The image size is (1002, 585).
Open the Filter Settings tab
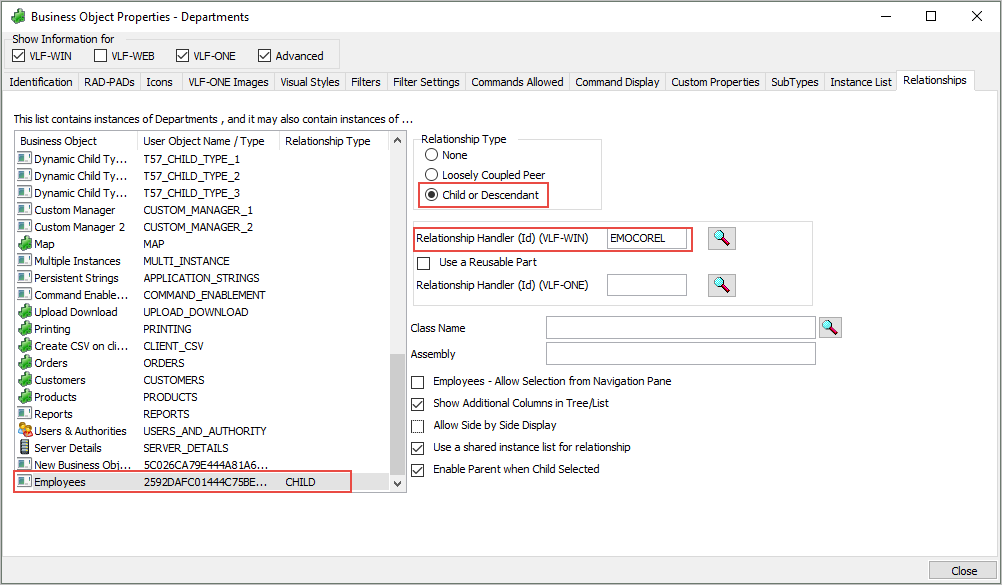tap(426, 82)
